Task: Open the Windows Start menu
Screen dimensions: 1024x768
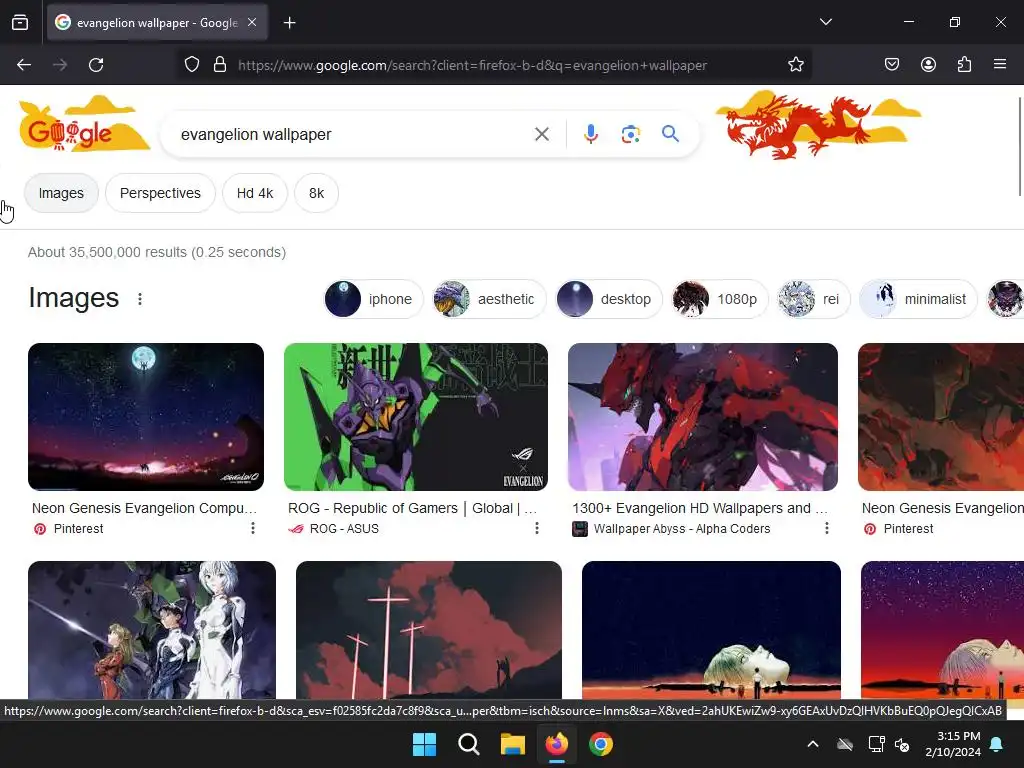Action: pos(424,744)
